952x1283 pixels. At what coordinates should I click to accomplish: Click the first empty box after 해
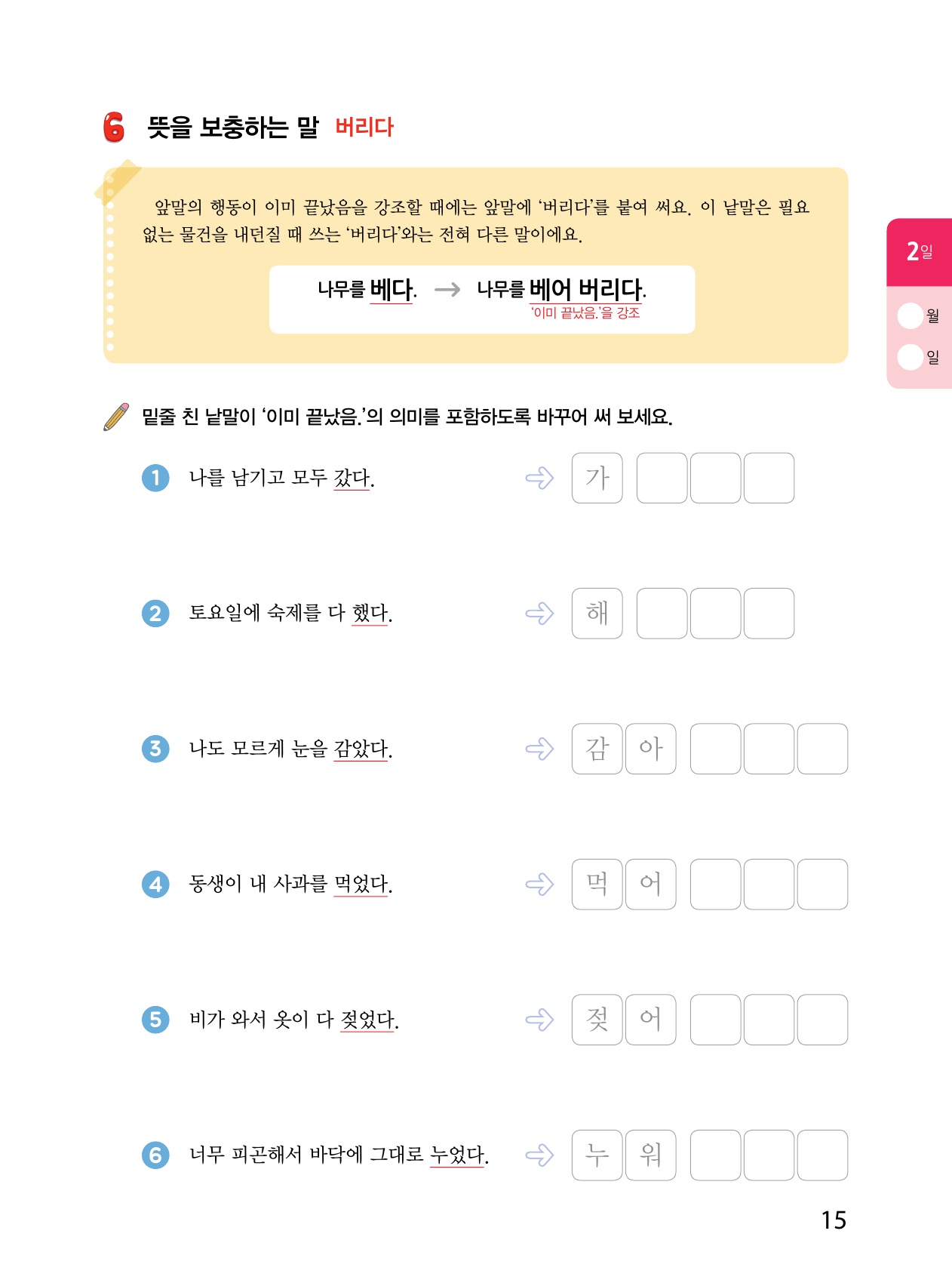[662, 613]
